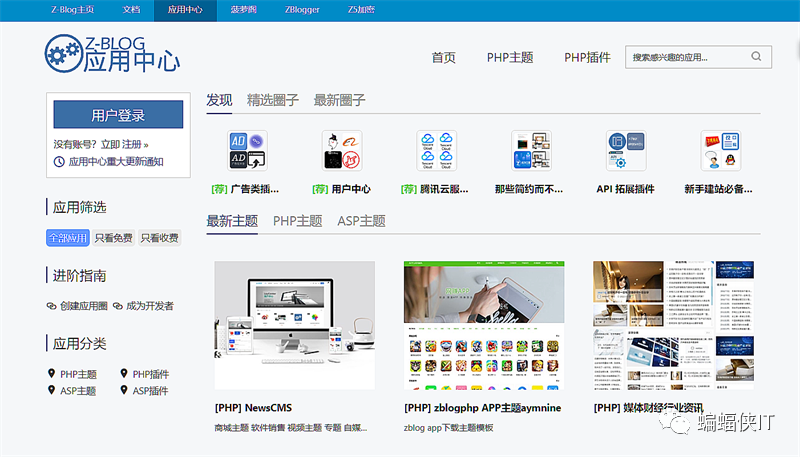The height and width of the screenshot is (457, 800).
Task: Open [PHP] 媒体财经行业资讯 title link
Action: (x=648, y=408)
